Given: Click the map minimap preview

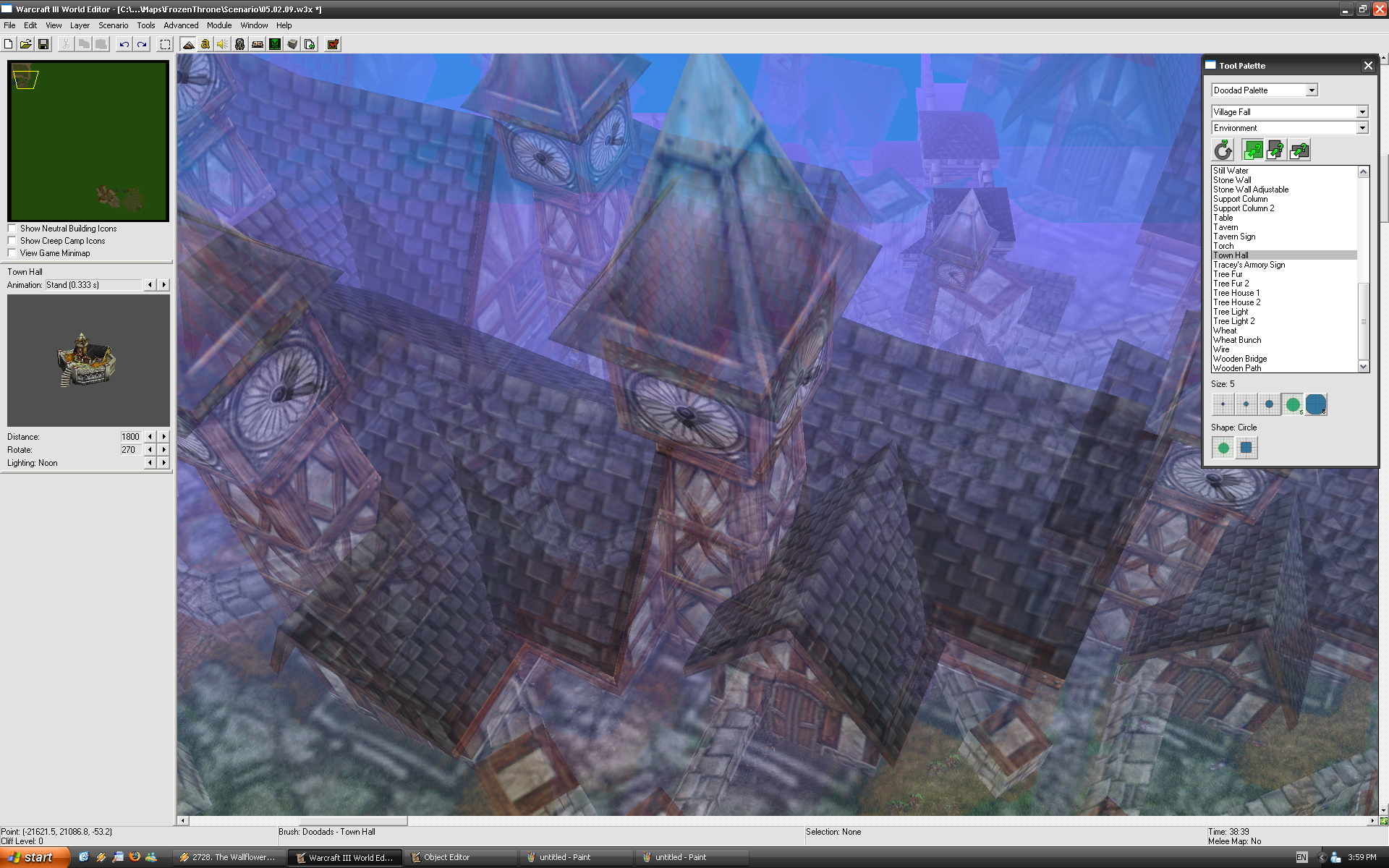Looking at the screenshot, I should tap(88, 141).
